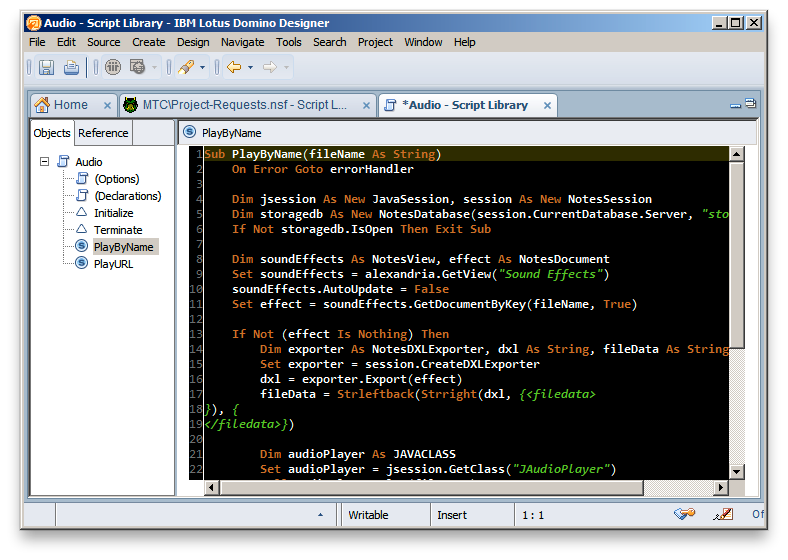788x560 pixels.
Task: Select (Declarations) in the Objects tree
Action: click(x=127, y=196)
